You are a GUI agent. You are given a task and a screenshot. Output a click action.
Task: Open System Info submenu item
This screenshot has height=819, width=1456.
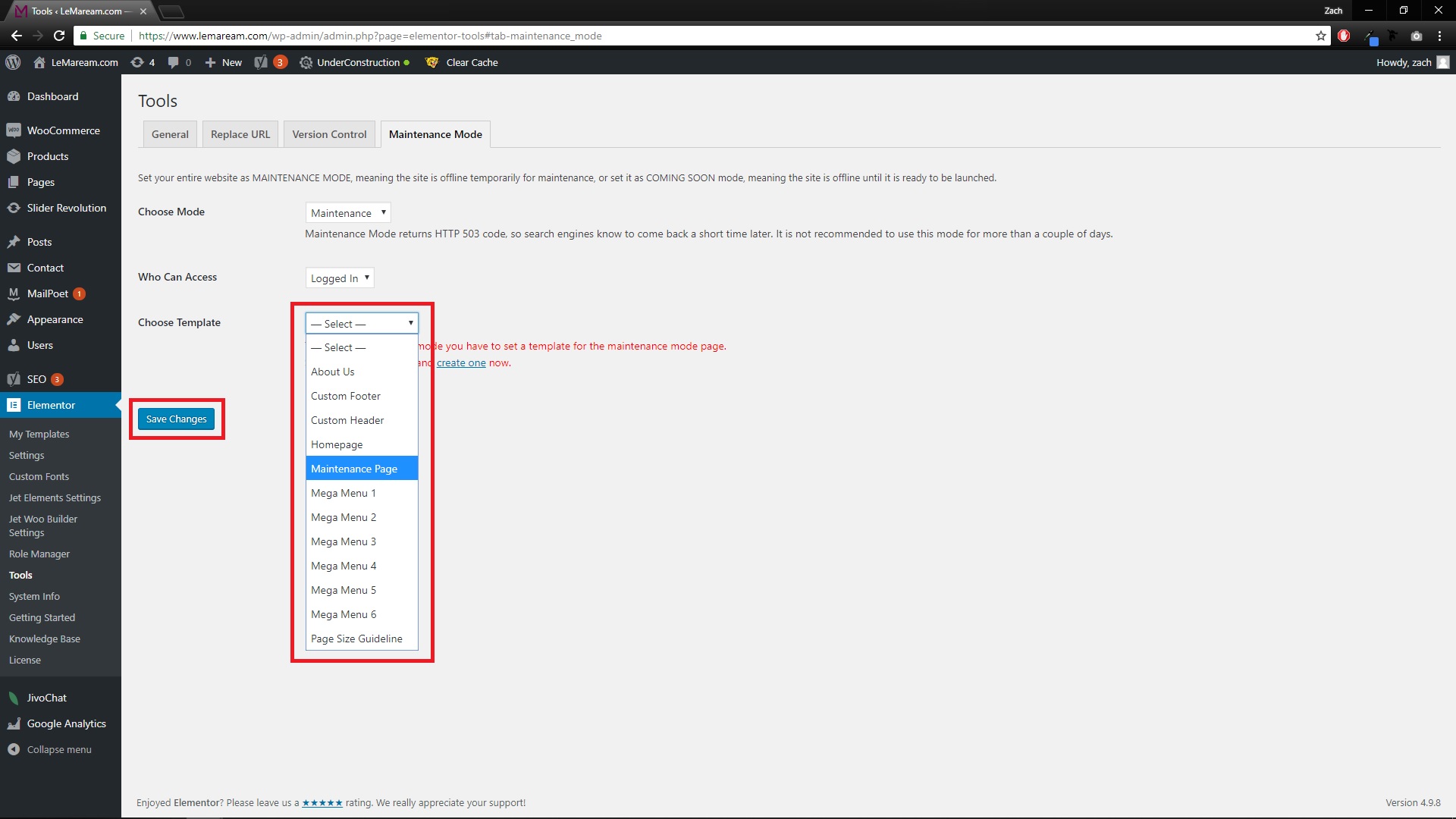pos(34,597)
